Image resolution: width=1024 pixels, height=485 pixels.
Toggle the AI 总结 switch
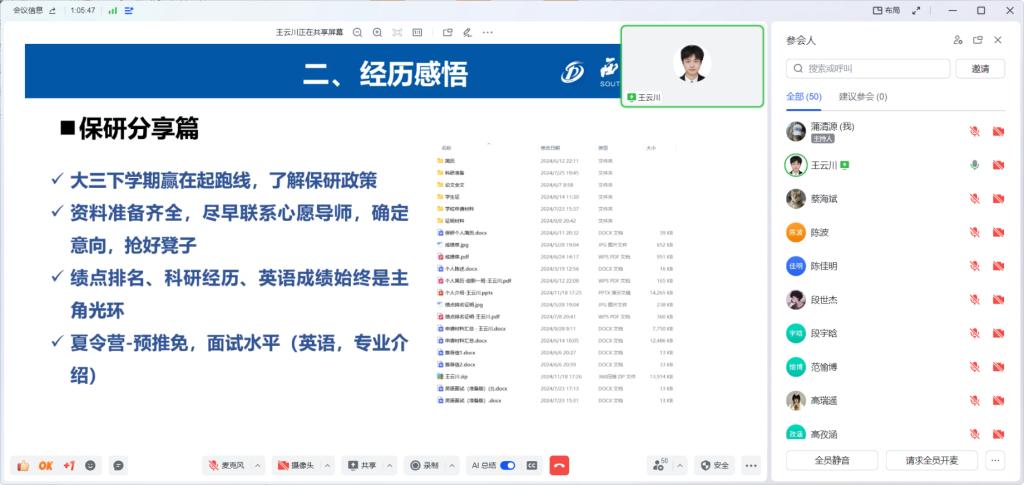coord(508,465)
